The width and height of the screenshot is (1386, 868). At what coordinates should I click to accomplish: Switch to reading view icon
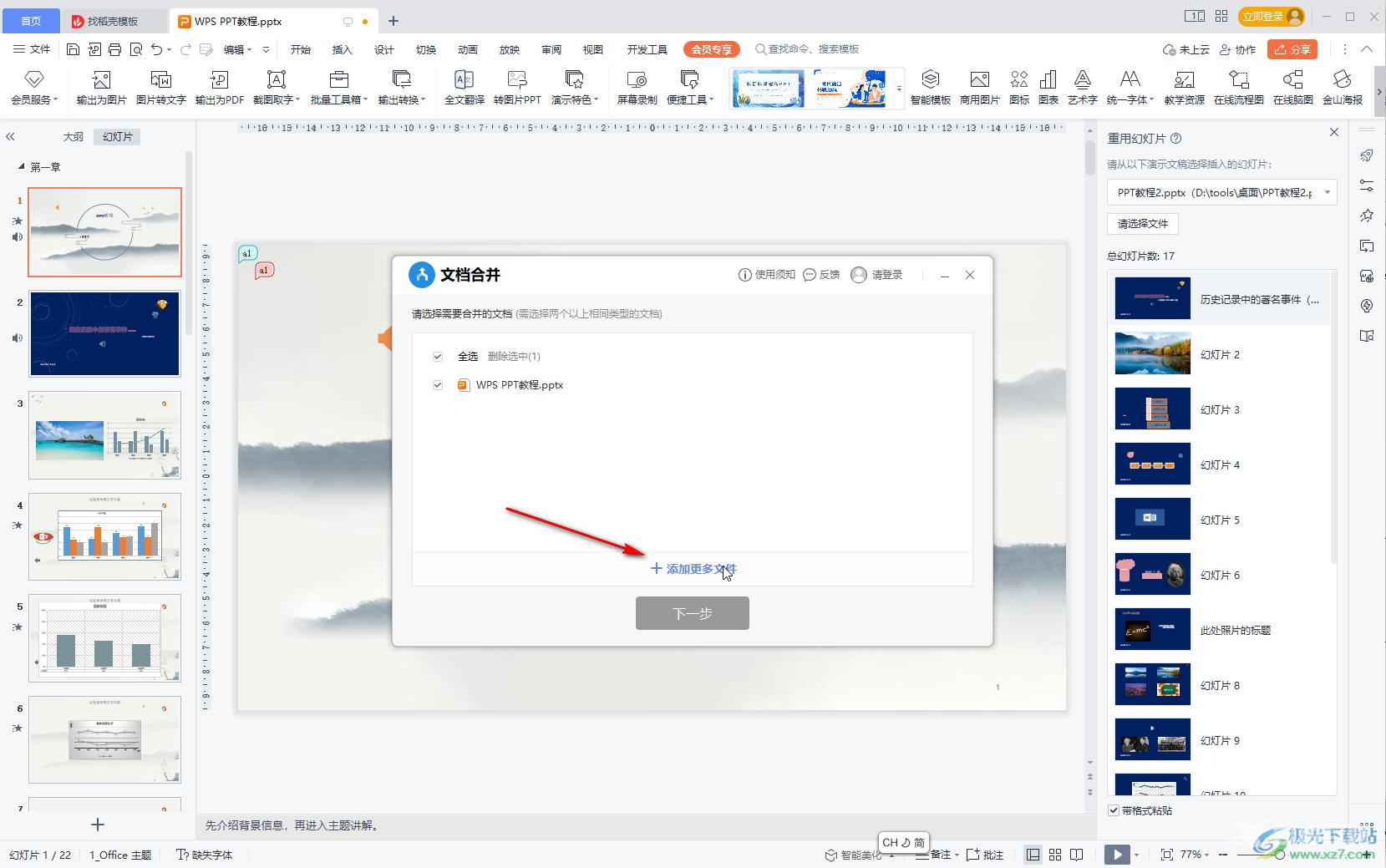(x=1077, y=855)
